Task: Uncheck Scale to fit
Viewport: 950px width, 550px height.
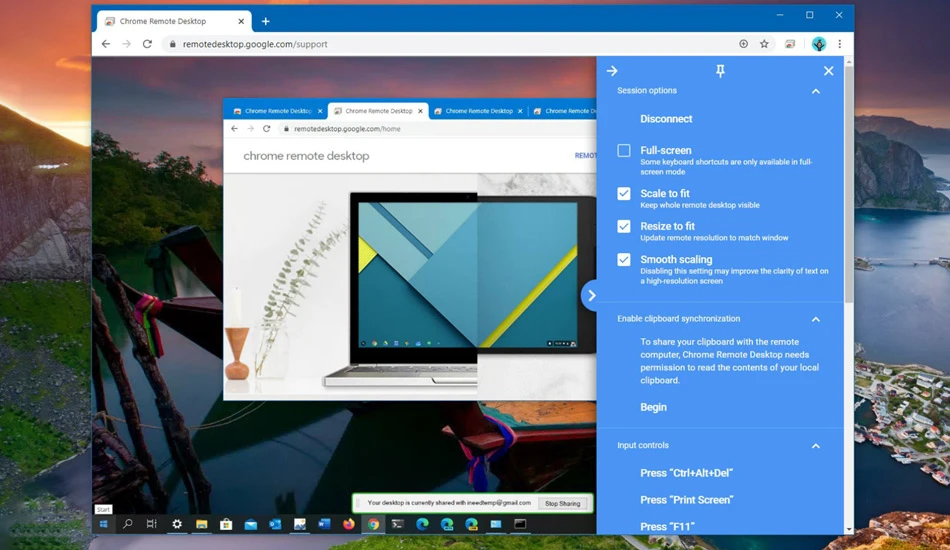Action: click(x=623, y=193)
